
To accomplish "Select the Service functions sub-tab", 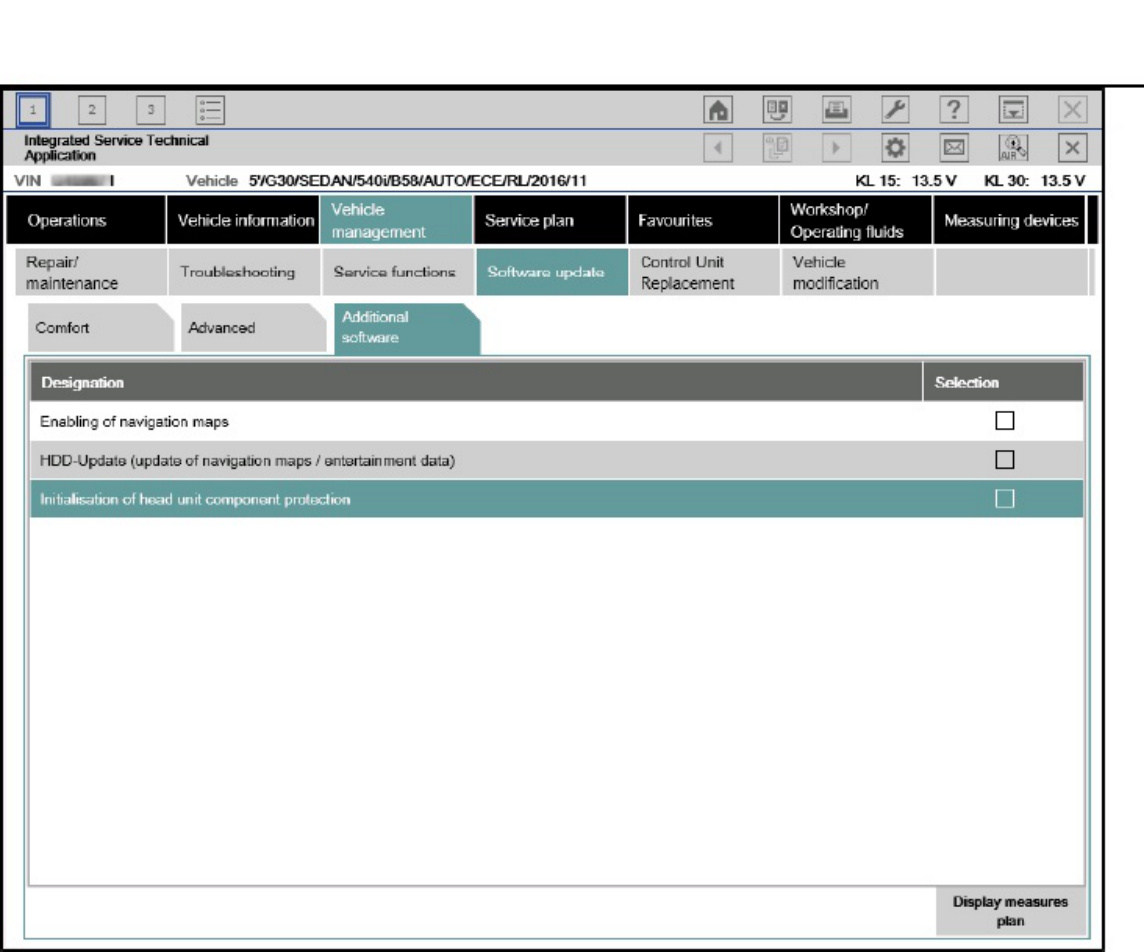I will [398, 272].
